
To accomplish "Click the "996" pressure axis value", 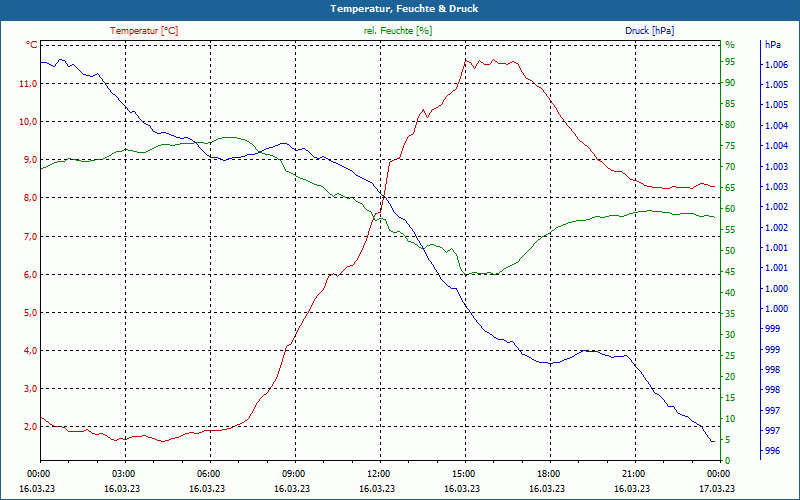I will click(772, 451).
